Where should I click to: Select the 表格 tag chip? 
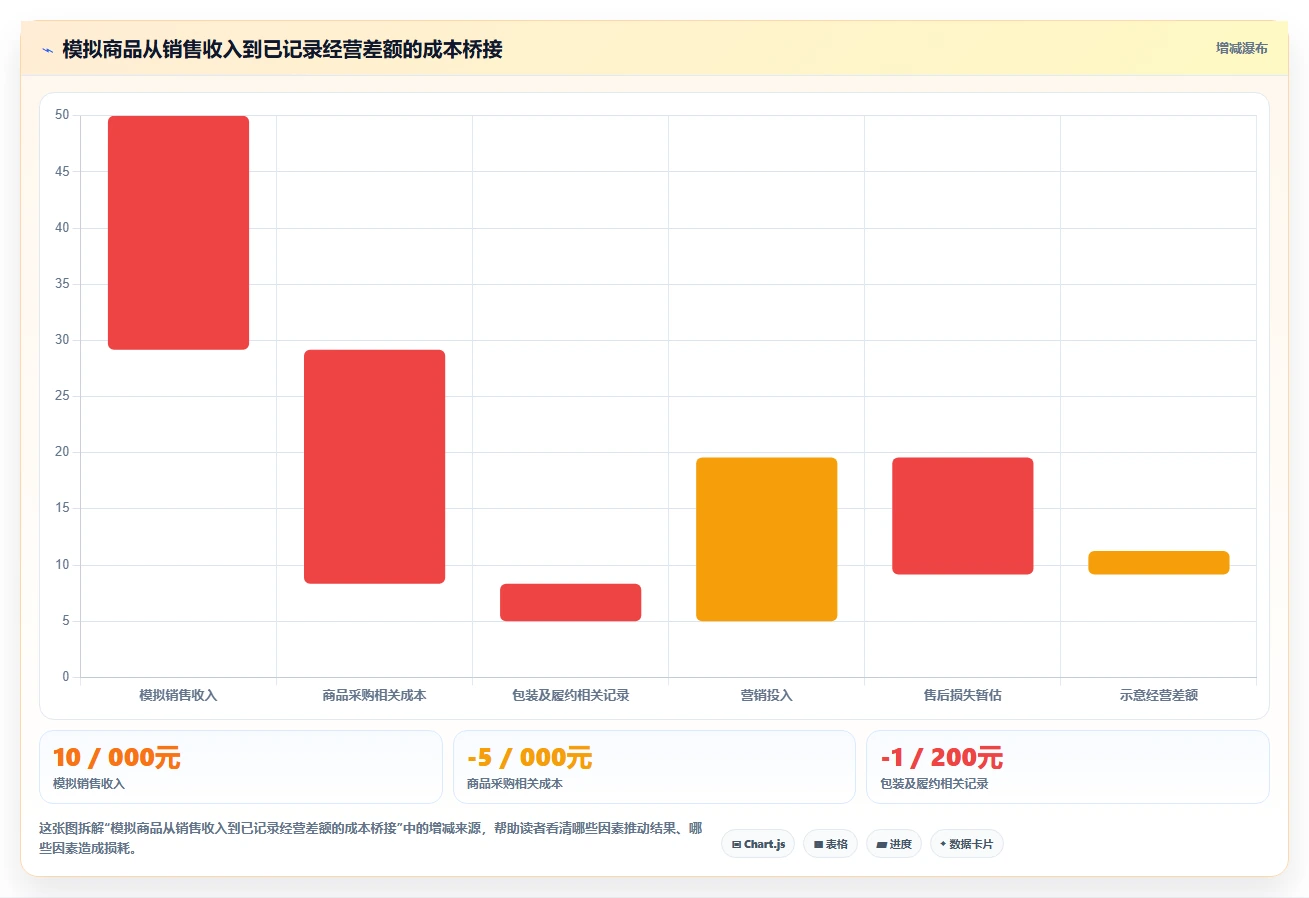point(830,844)
